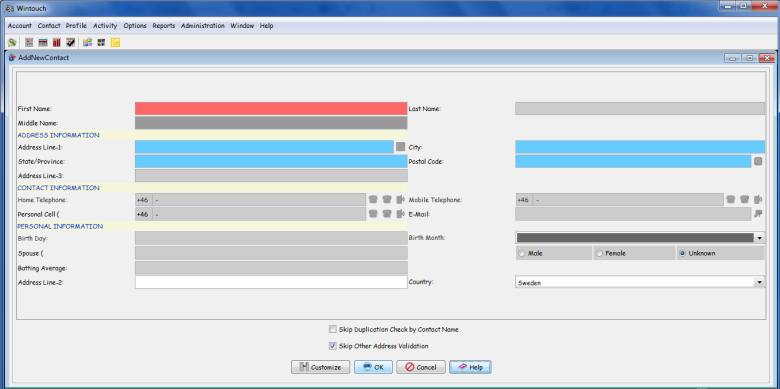Click the gray square beside Address Line-1
780x389 pixels.
400,147
